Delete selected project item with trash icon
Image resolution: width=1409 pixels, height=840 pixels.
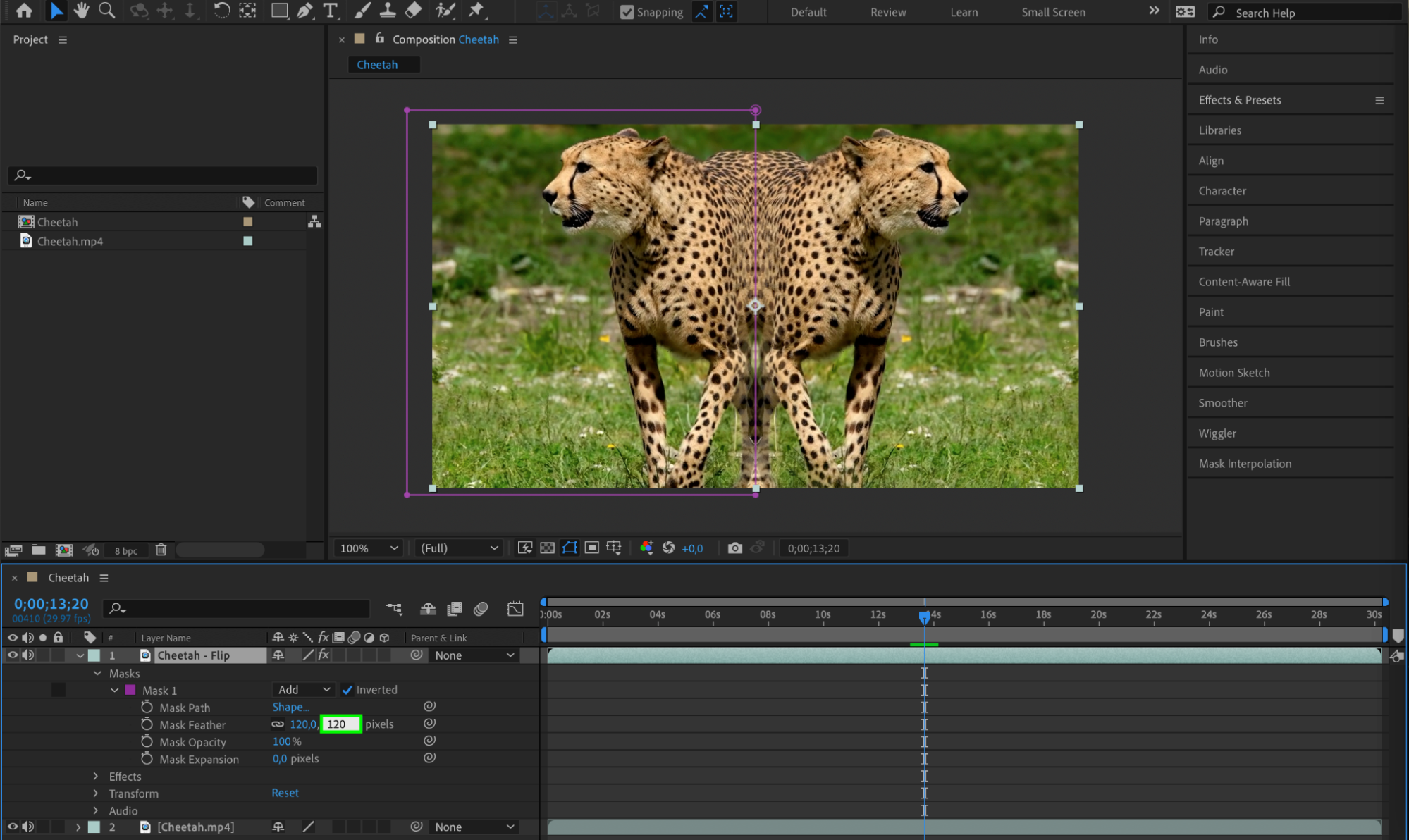[161, 550]
